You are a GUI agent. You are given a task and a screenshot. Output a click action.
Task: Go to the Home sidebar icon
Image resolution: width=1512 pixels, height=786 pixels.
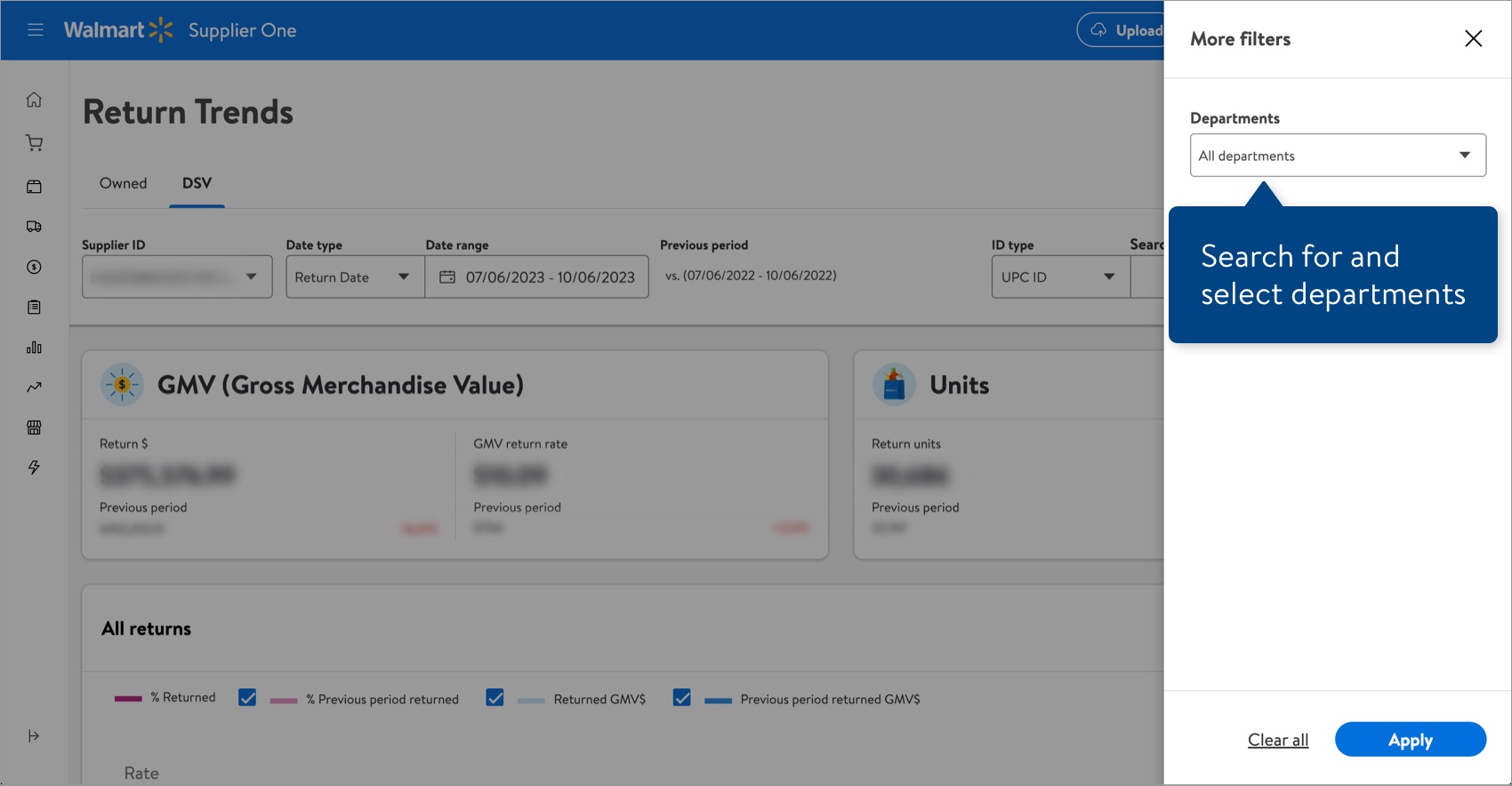[34, 100]
